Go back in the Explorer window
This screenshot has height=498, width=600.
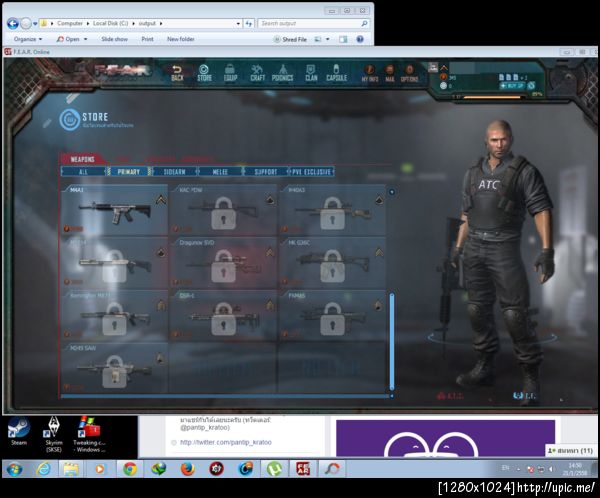click(x=13, y=24)
